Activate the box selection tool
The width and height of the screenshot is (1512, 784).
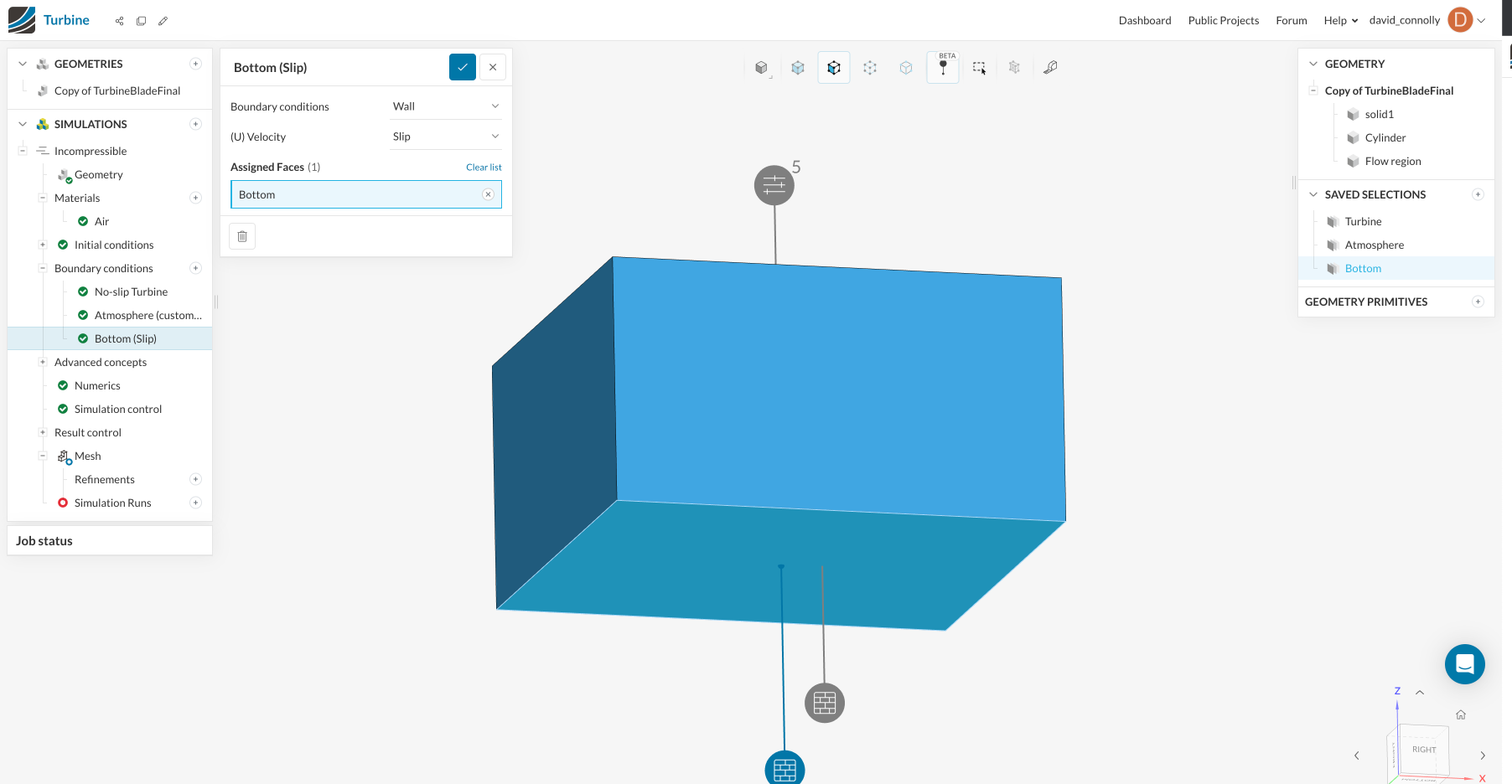[x=979, y=68]
